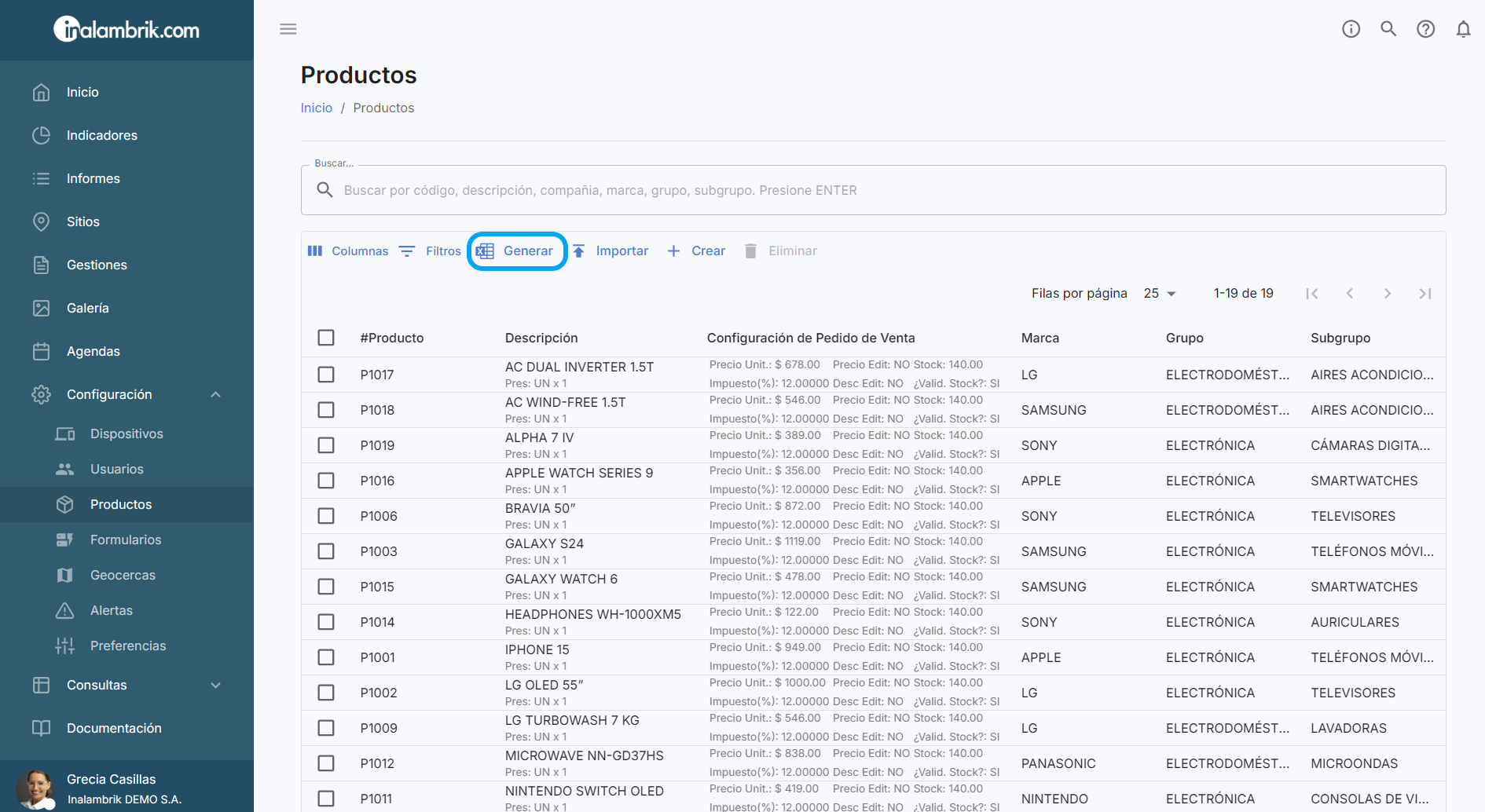This screenshot has width=1485, height=812.
Task: Click the Inicio breadcrumb link
Action: [317, 108]
